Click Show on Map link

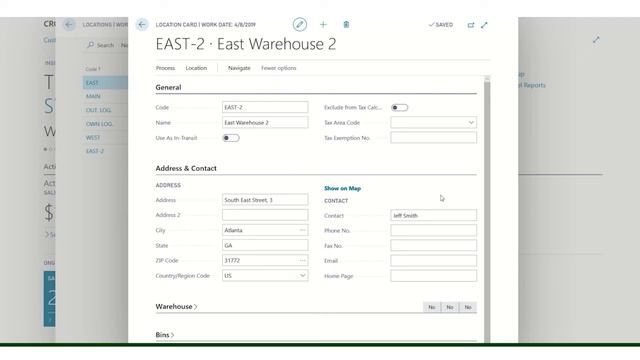click(342, 188)
